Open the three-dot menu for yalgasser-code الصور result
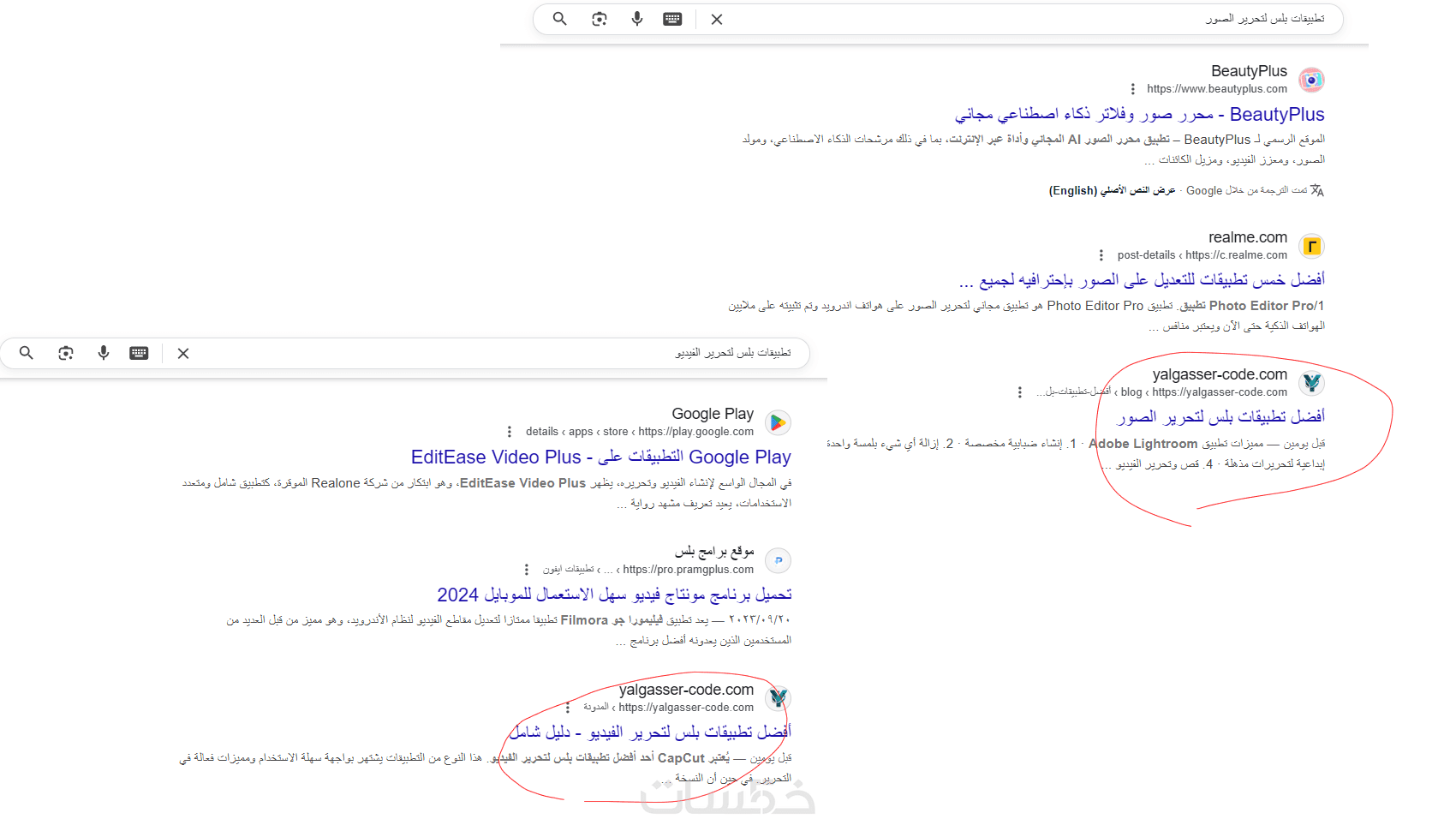This screenshot has width=1456, height=831. (1019, 392)
